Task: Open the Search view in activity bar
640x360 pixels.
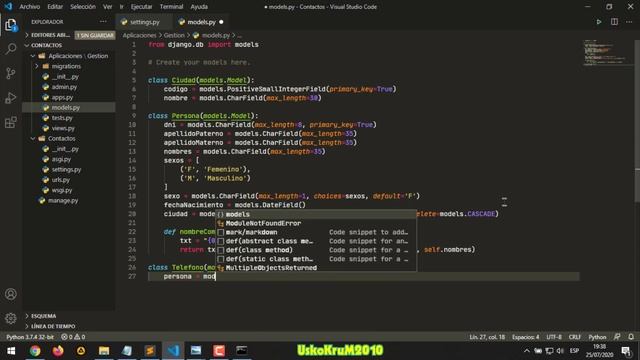Action: click(x=11, y=49)
